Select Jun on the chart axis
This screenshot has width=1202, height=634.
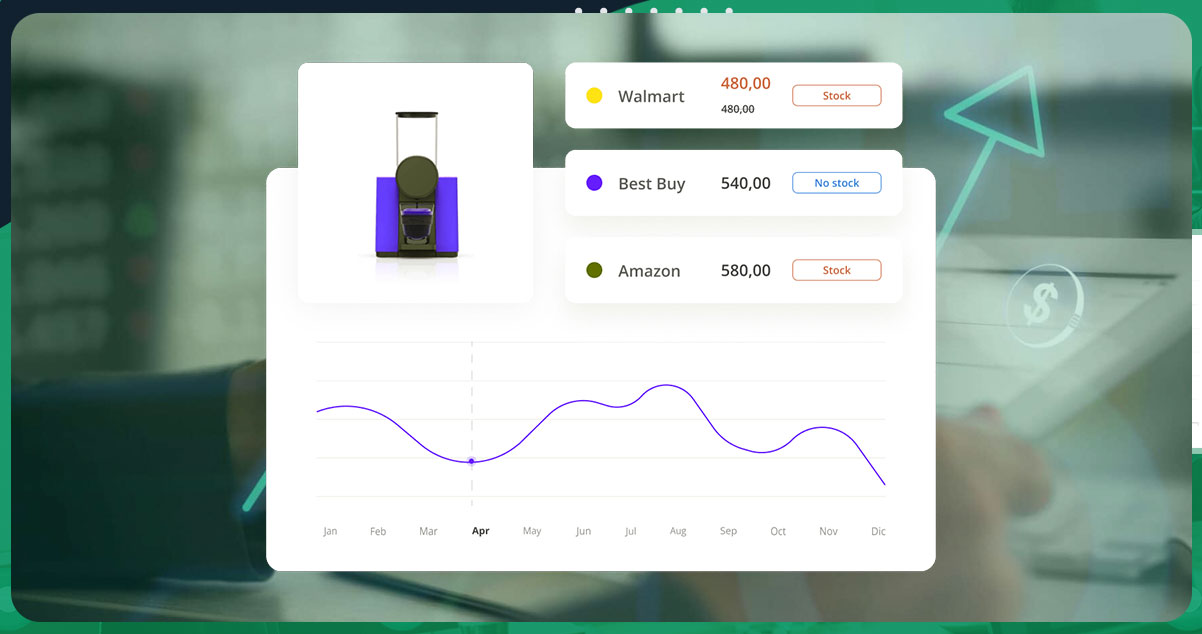(583, 531)
